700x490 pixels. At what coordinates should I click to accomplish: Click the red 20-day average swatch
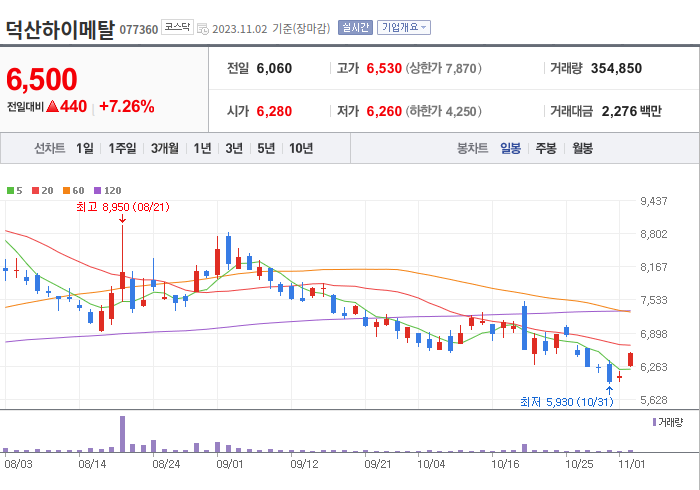pos(35,191)
